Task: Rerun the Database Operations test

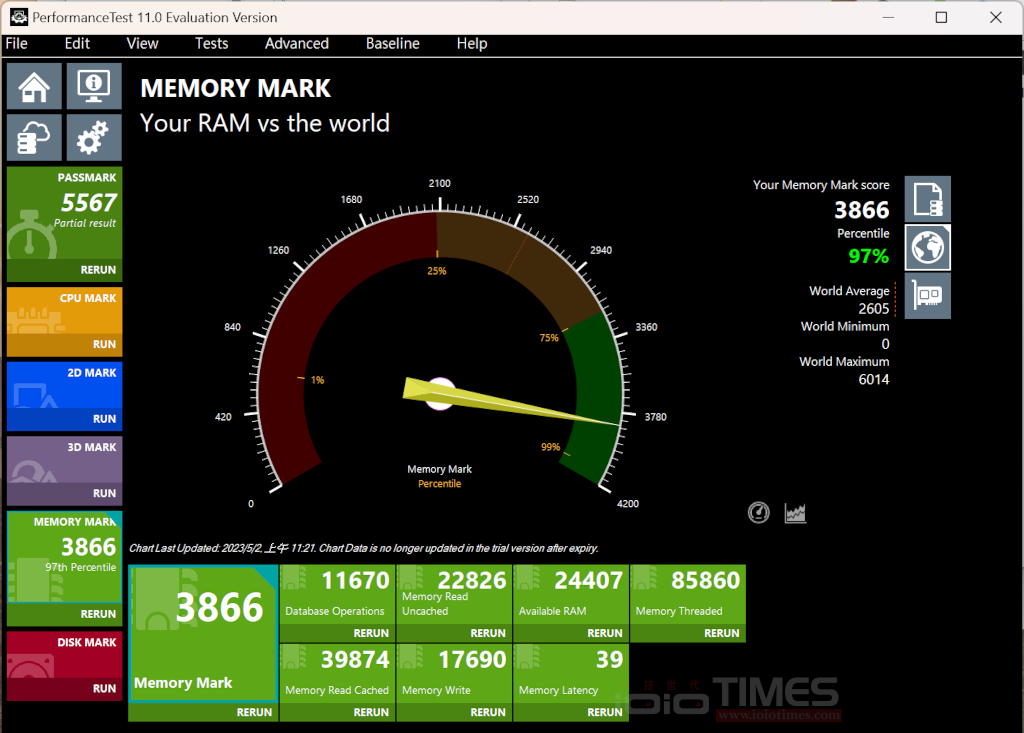Action: pyautogui.click(x=371, y=633)
